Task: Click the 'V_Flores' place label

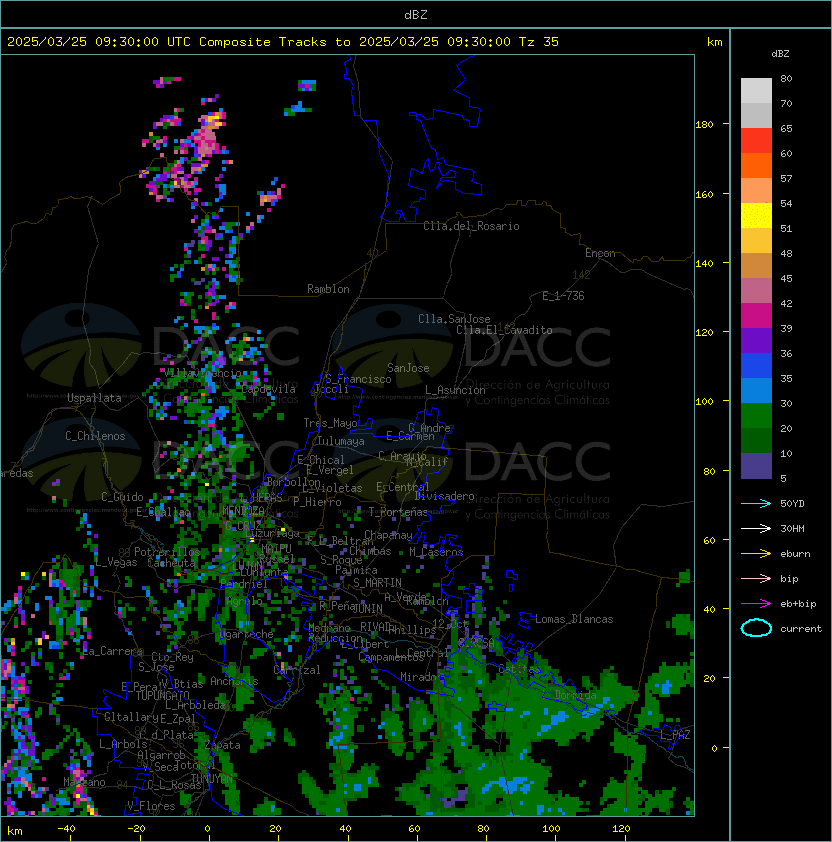Action: 151,806
